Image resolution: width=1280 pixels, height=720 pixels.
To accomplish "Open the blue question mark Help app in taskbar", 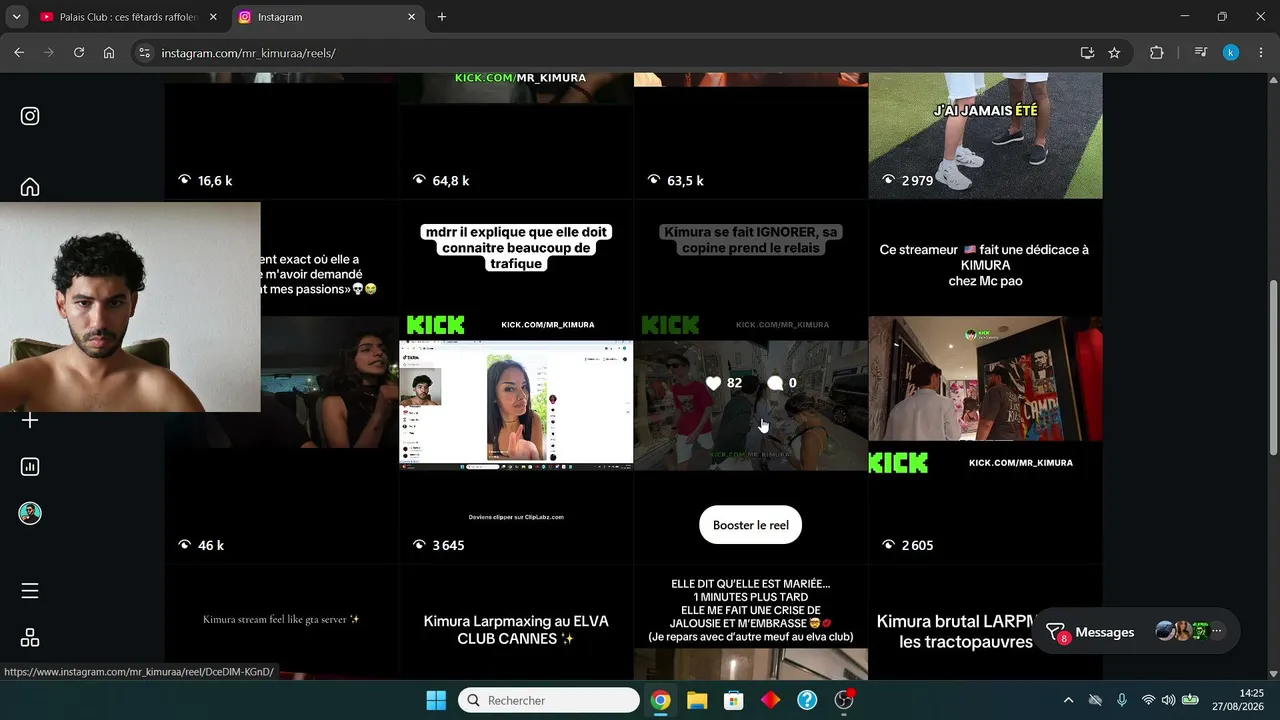I will tap(807, 700).
